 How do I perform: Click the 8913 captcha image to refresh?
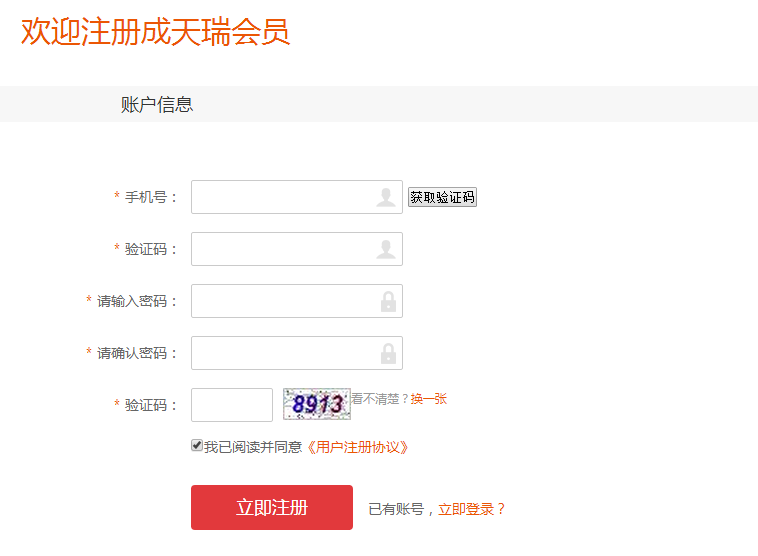point(317,404)
